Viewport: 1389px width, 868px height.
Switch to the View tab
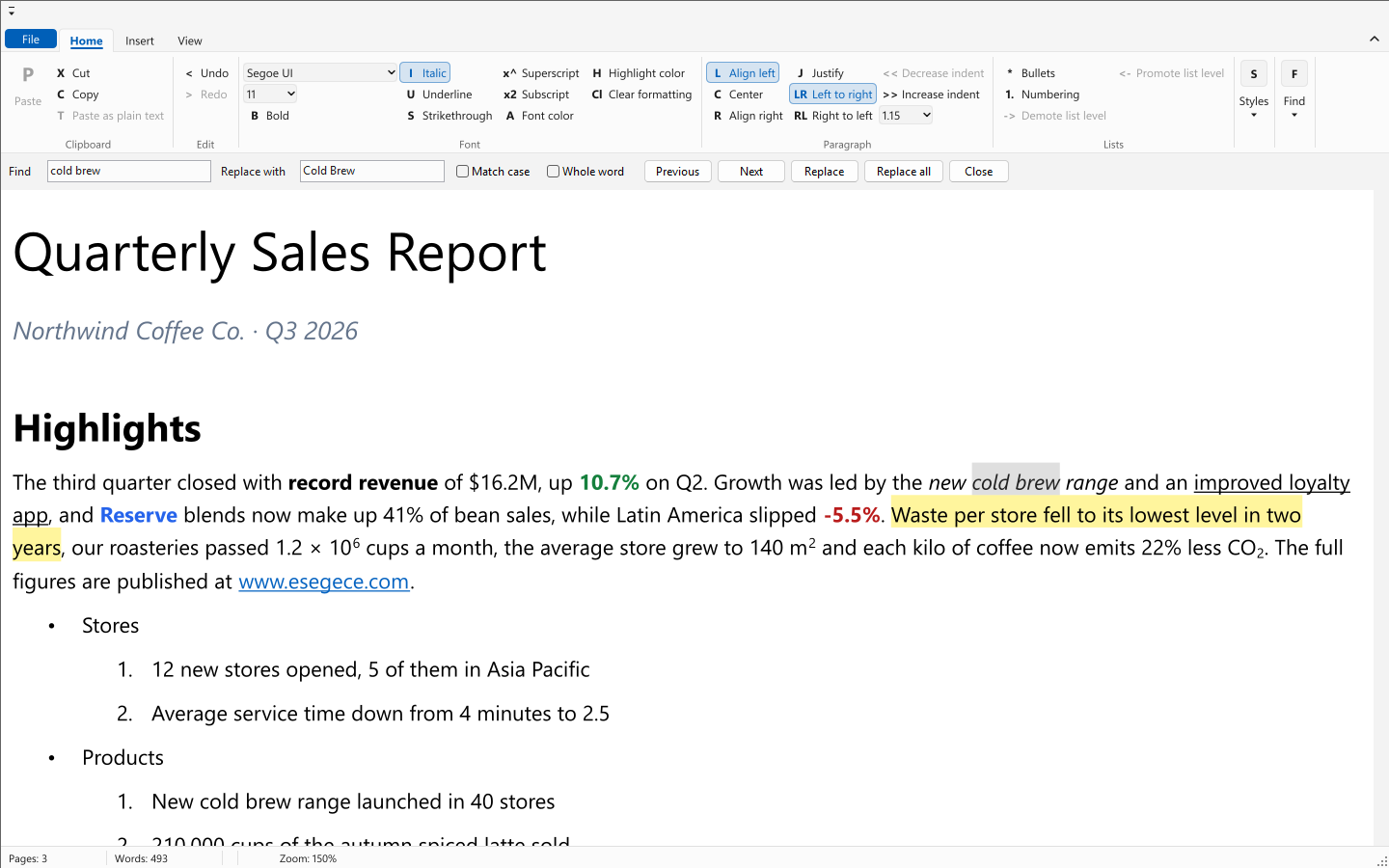pyautogui.click(x=190, y=41)
